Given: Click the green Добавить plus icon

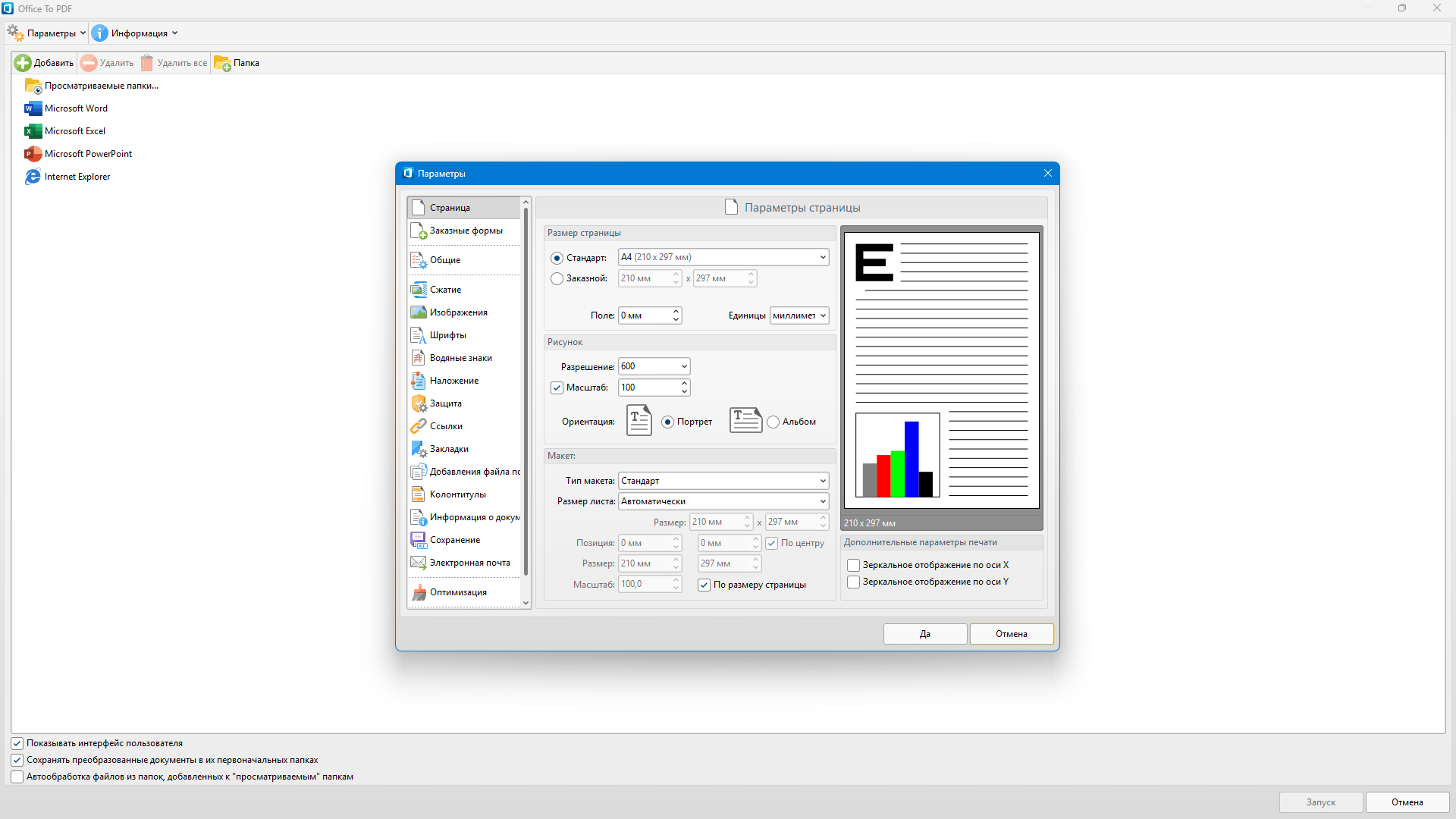Looking at the screenshot, I should coord(23,63).
